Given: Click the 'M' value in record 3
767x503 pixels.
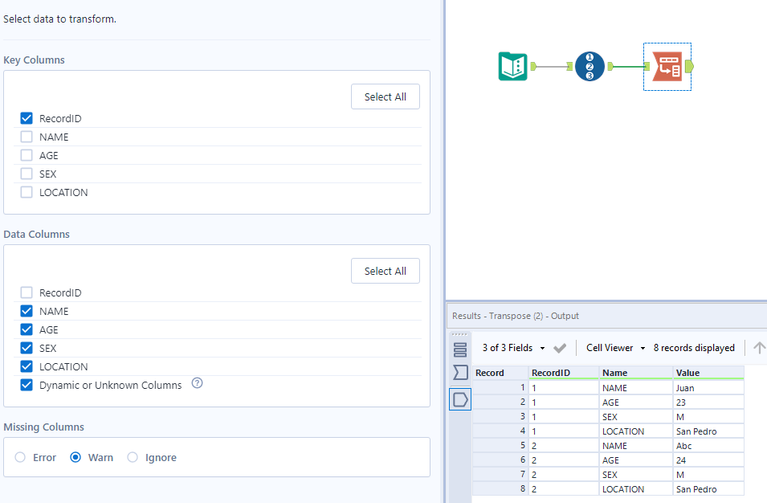Looking at the screenshot, I should pyautogui.click(x=708, y=417).
